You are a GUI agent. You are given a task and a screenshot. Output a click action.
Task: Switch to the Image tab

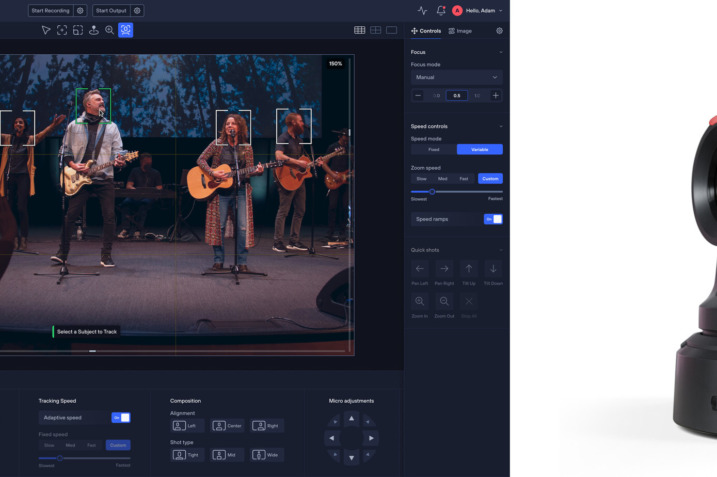coord(460,31)
